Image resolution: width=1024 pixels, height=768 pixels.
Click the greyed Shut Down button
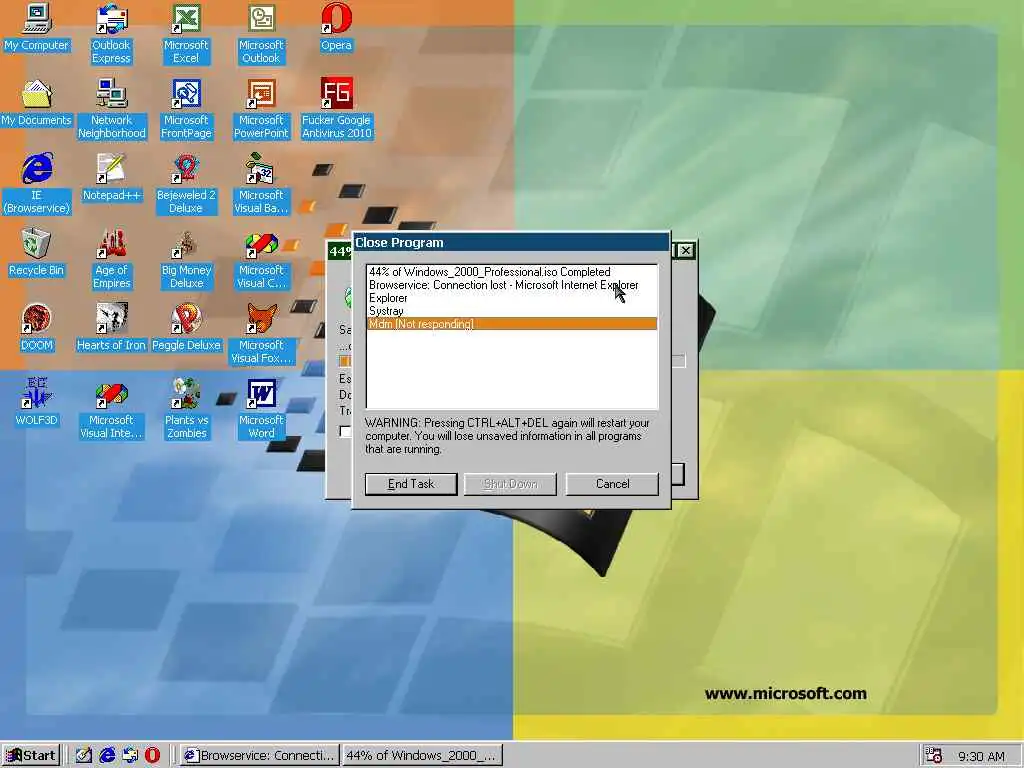tap(510, 484)
